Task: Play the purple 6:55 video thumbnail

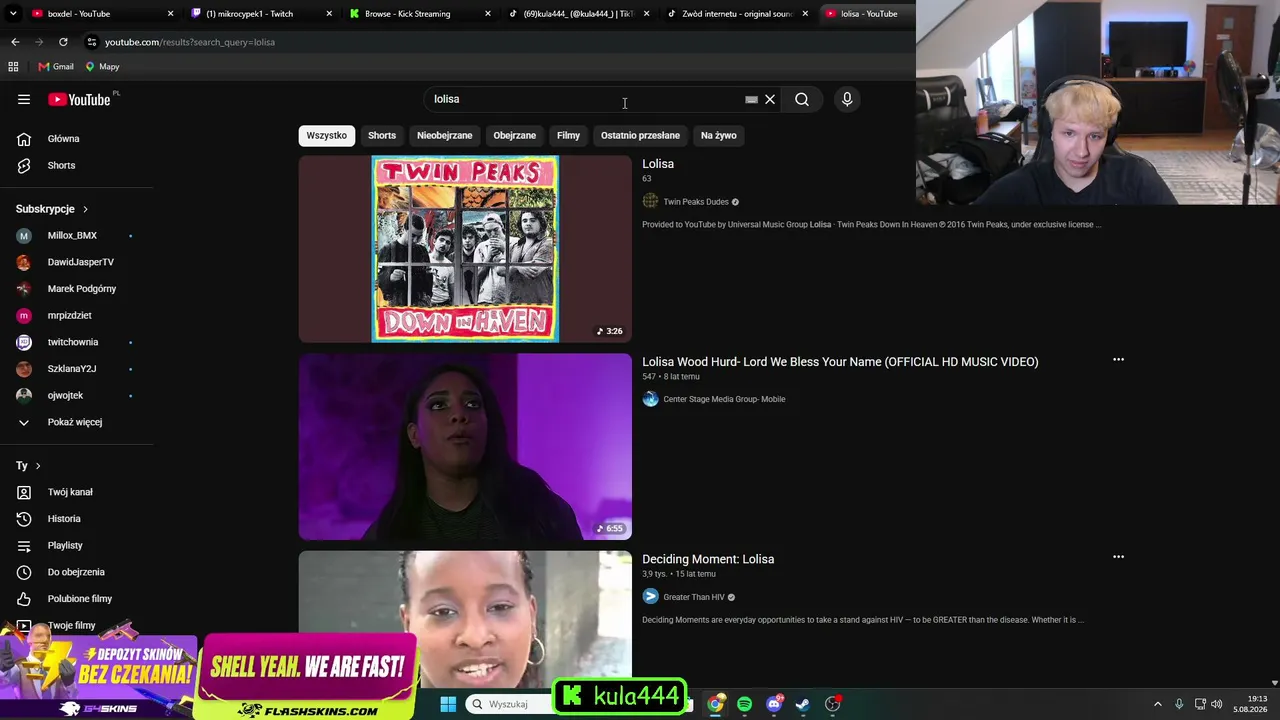Action: pos(465,446)
